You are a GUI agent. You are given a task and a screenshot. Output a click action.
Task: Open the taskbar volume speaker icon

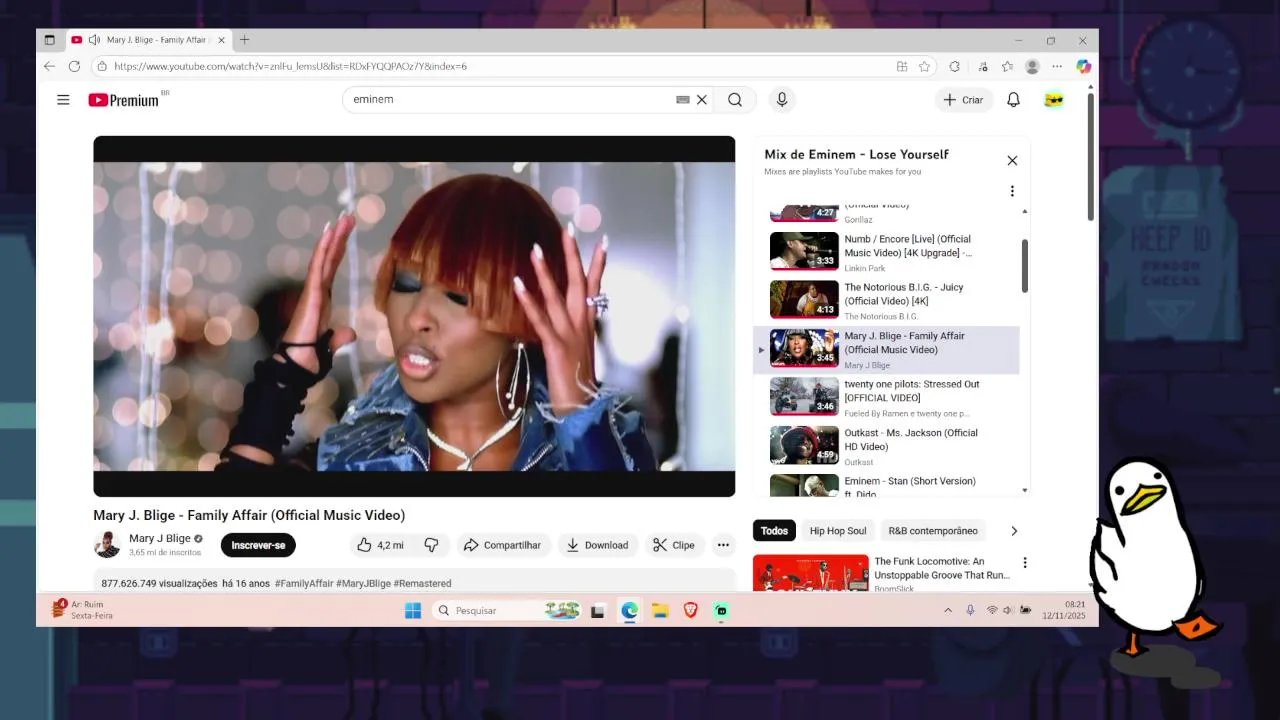pyautogui.click(x=1008, y=610)
